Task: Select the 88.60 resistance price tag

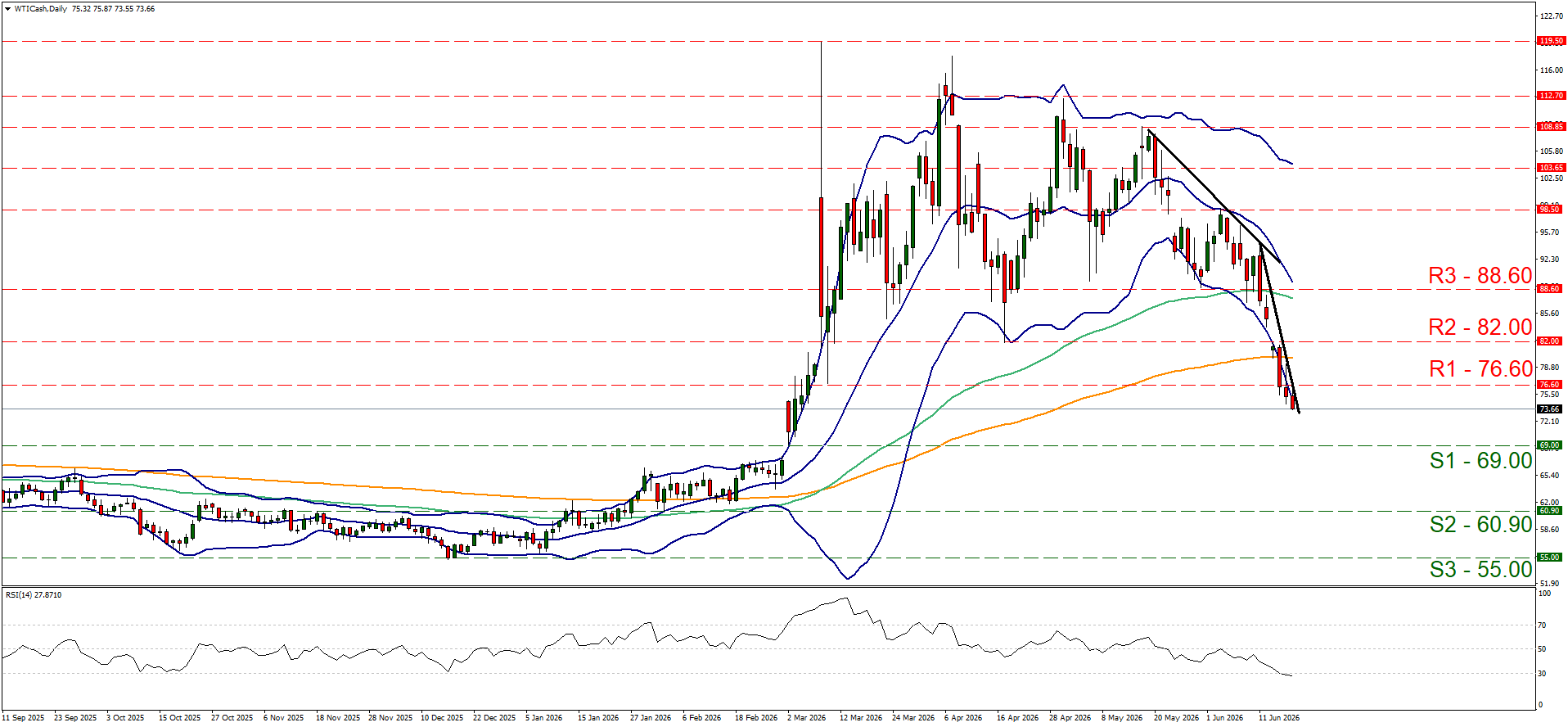Action: (x=1549, y=289)
